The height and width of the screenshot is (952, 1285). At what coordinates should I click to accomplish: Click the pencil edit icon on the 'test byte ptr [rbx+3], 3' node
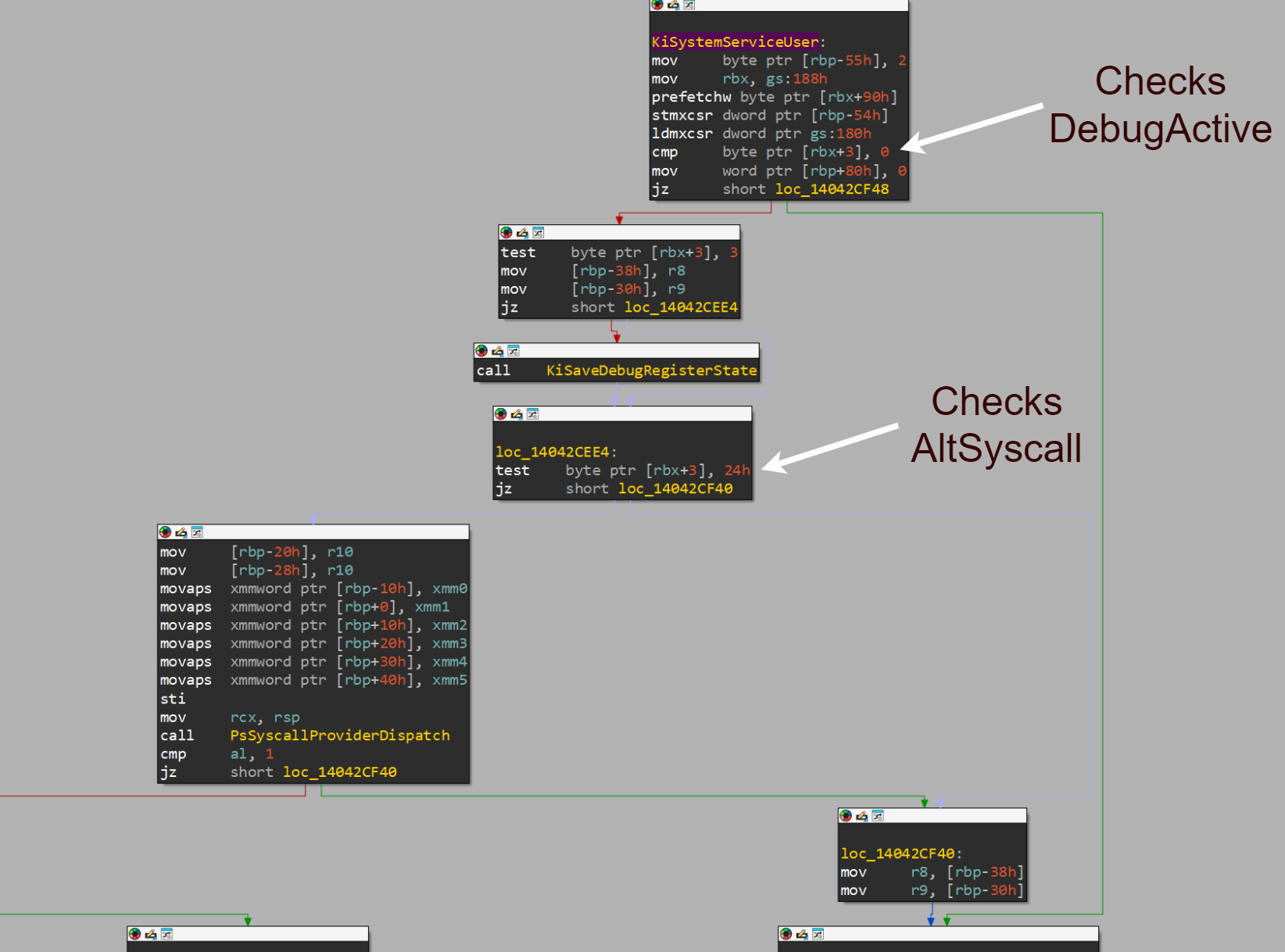tap(522, 233)
